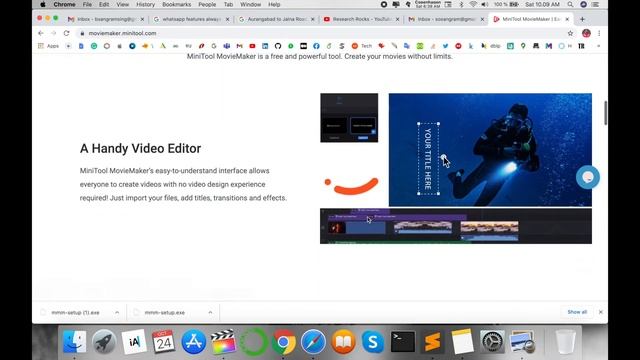This screenshot has height=360, width=640.
Task: Click the diver video preview image
Action: pyautogui.click(x=490, y=149)
